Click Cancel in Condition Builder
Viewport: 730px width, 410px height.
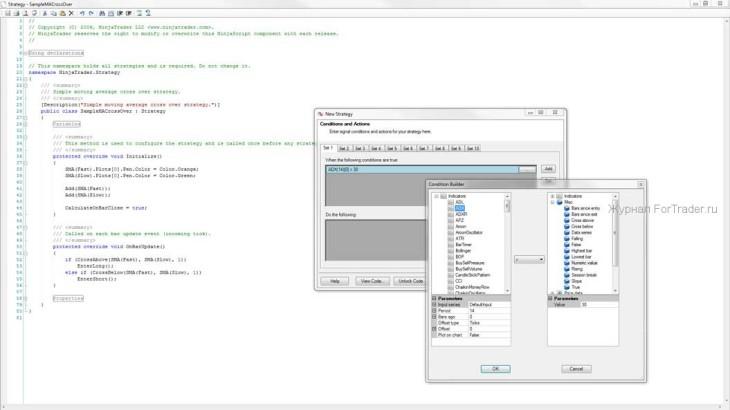[x=576, y=369]
